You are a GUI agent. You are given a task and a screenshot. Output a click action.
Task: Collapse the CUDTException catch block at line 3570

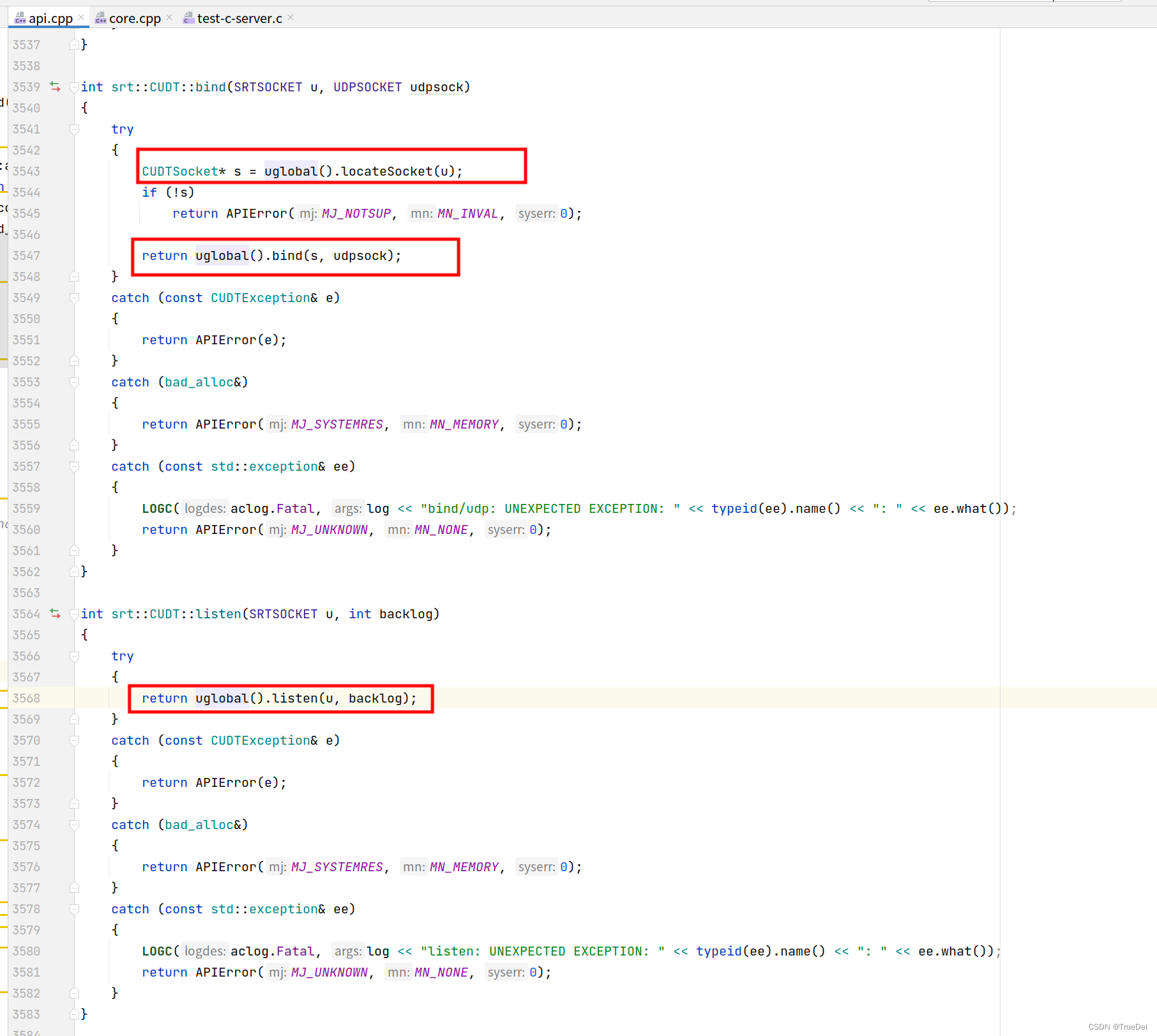pos(74,740)
